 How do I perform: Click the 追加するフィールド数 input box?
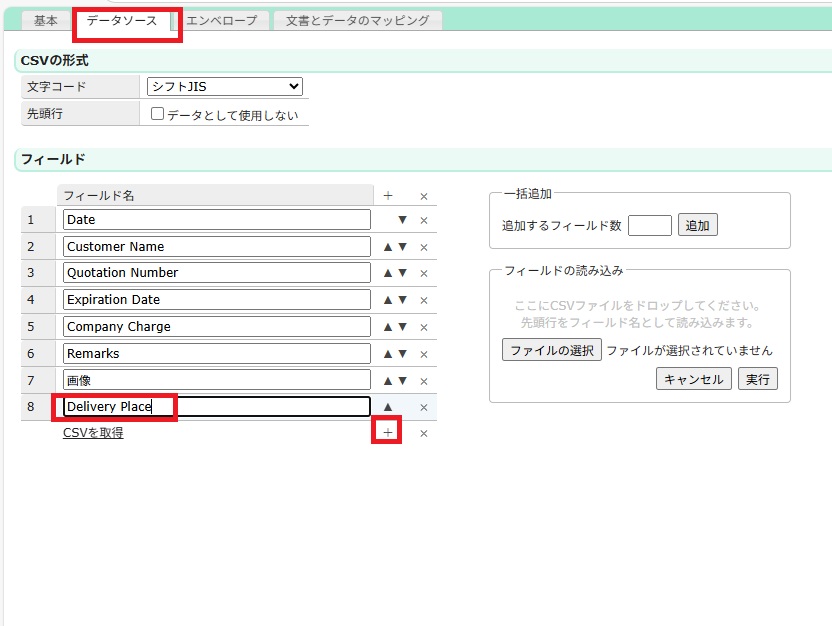click(649, 226)
